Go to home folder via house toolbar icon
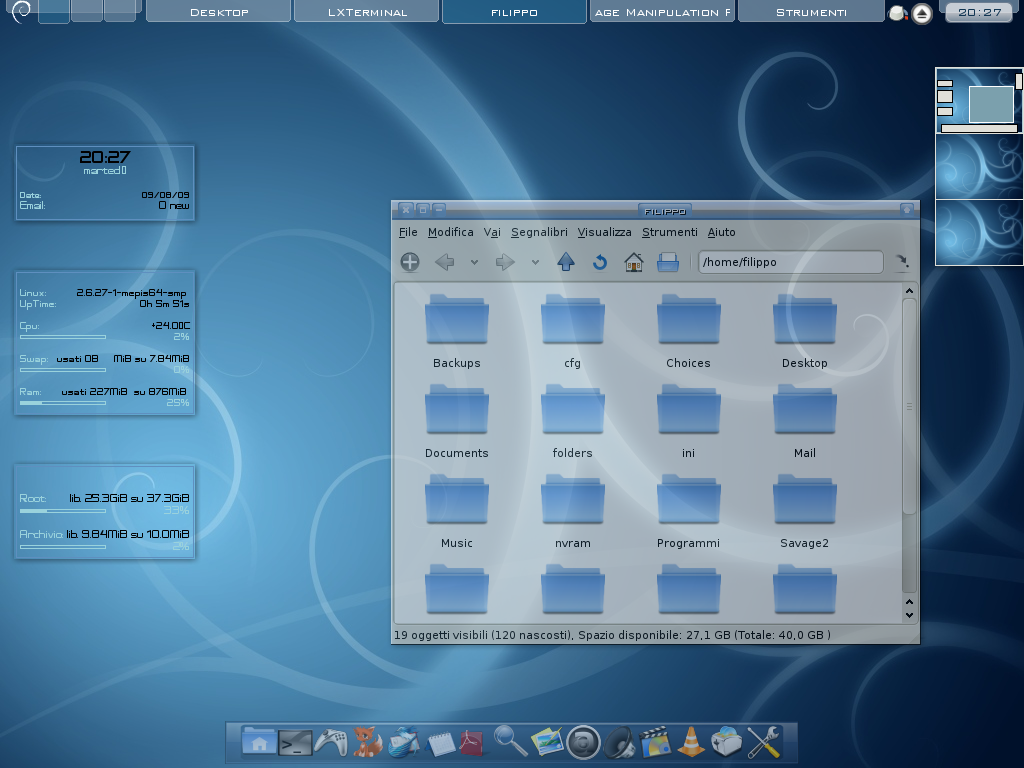 (633, 263)
